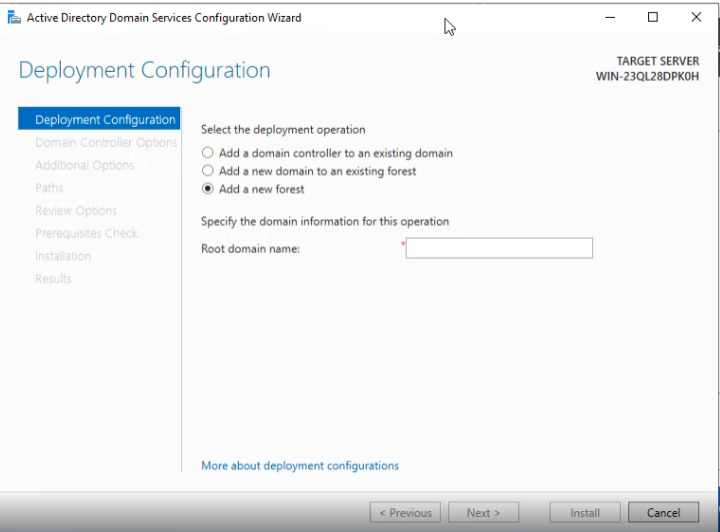Click the Specify the domain information text
Screen dimensions: 720x532
click(x=325, y=222)
